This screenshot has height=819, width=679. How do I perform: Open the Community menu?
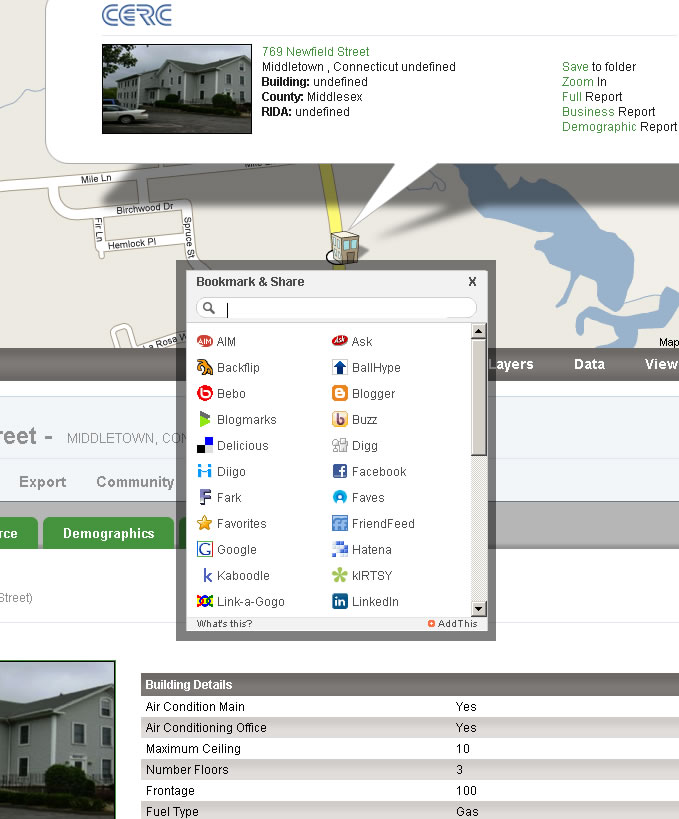coord(135,482)
